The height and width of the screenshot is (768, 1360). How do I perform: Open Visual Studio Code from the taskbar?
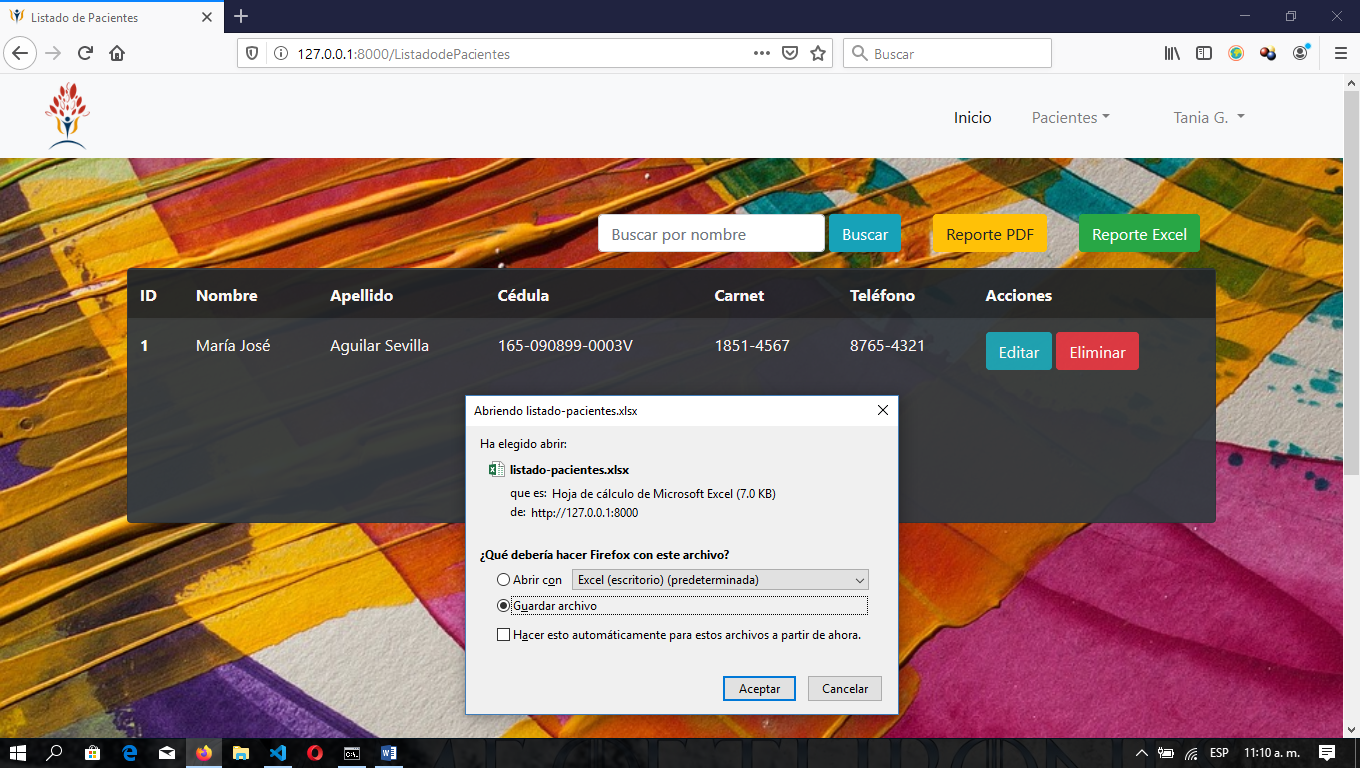click(x=278, y=753)
